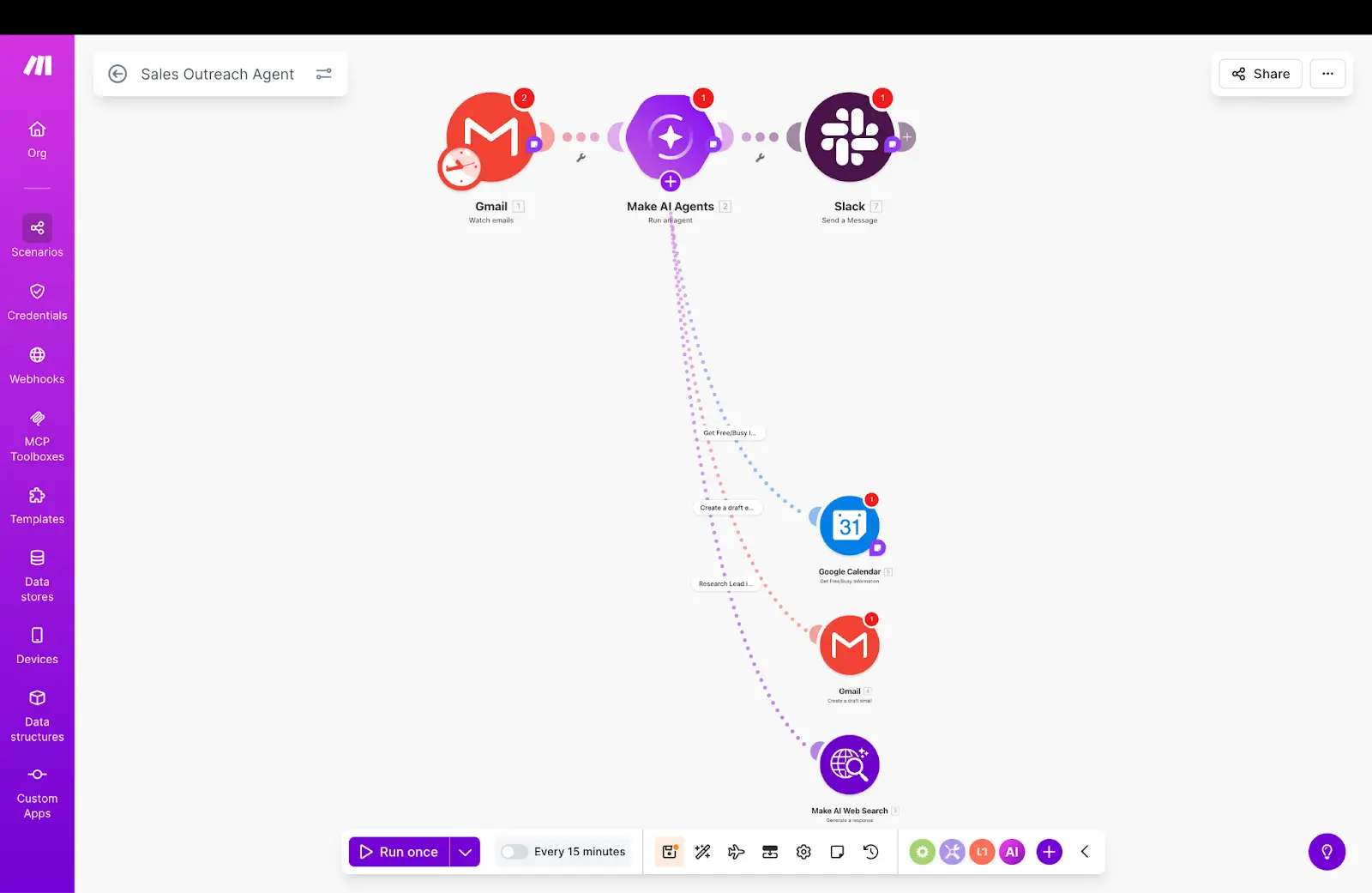Select the Make AI Web Search module
Image resolution: width=1372 pixels, height=893 pixels.
[850, 764]
